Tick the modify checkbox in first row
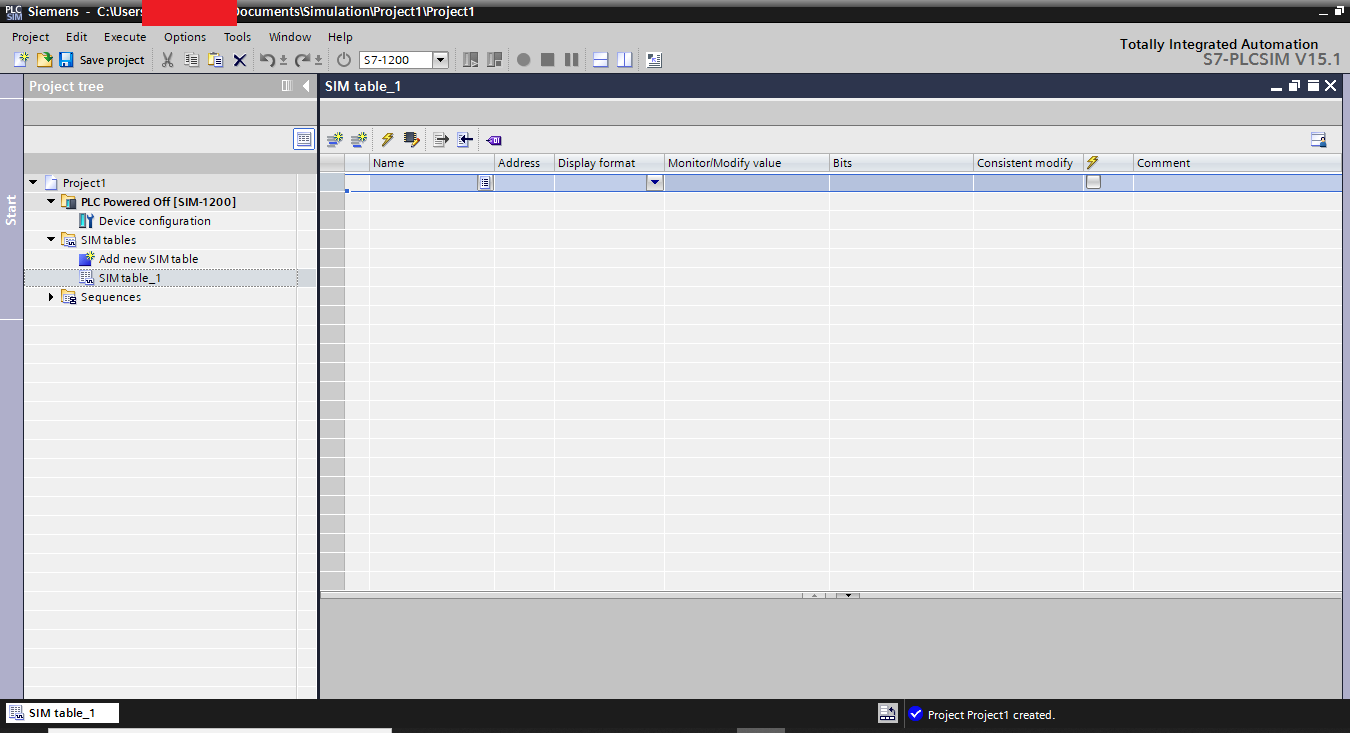Screen dimensions: 1350x733 pyautogui.click(x=1094, y=182)
